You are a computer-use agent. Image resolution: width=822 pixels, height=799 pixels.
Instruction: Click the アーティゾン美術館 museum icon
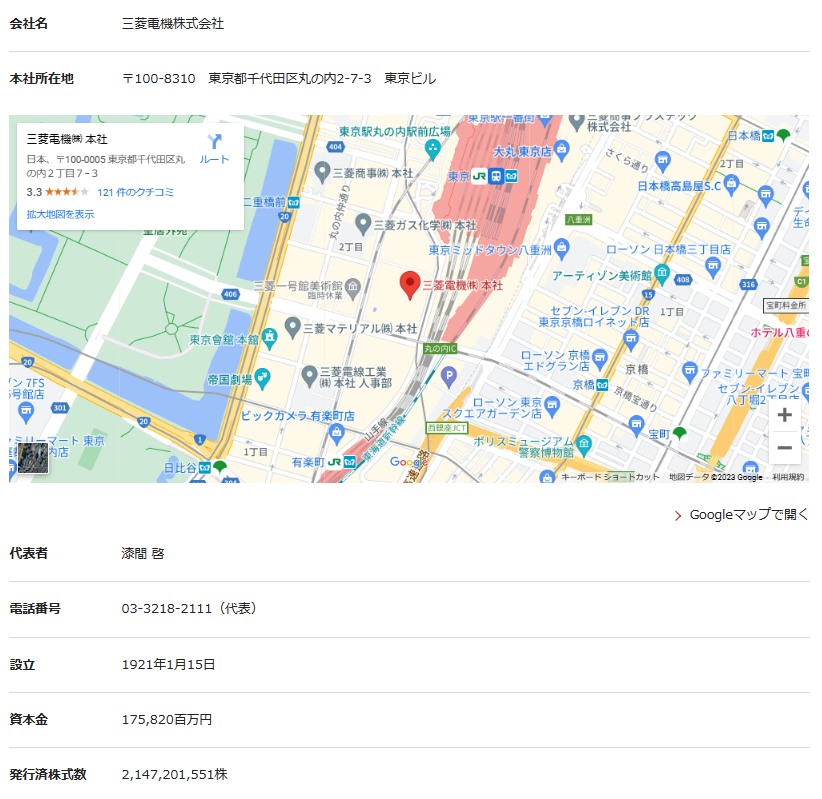[x=662, y=274]
